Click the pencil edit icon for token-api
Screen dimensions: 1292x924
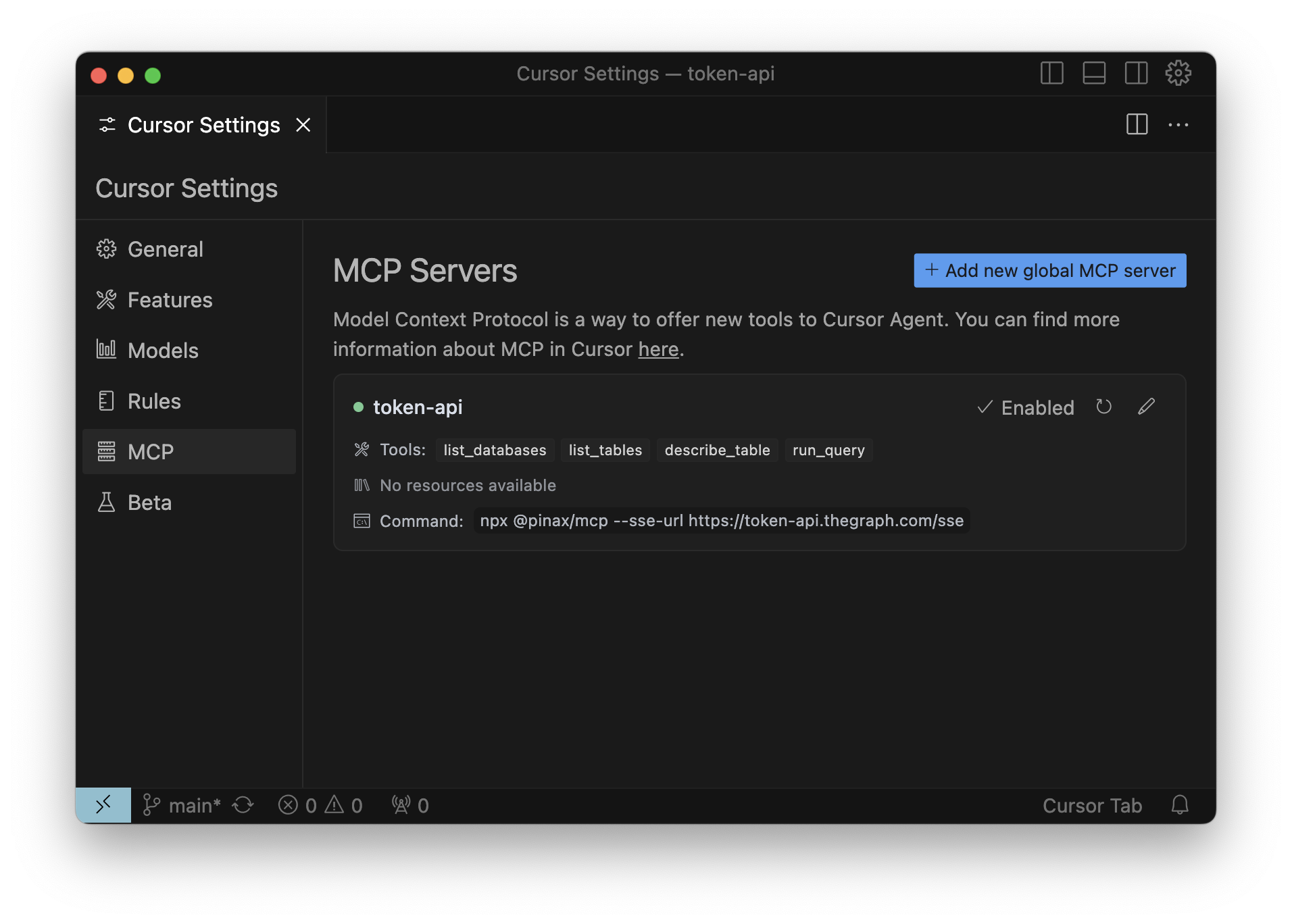pos(1146,407)
